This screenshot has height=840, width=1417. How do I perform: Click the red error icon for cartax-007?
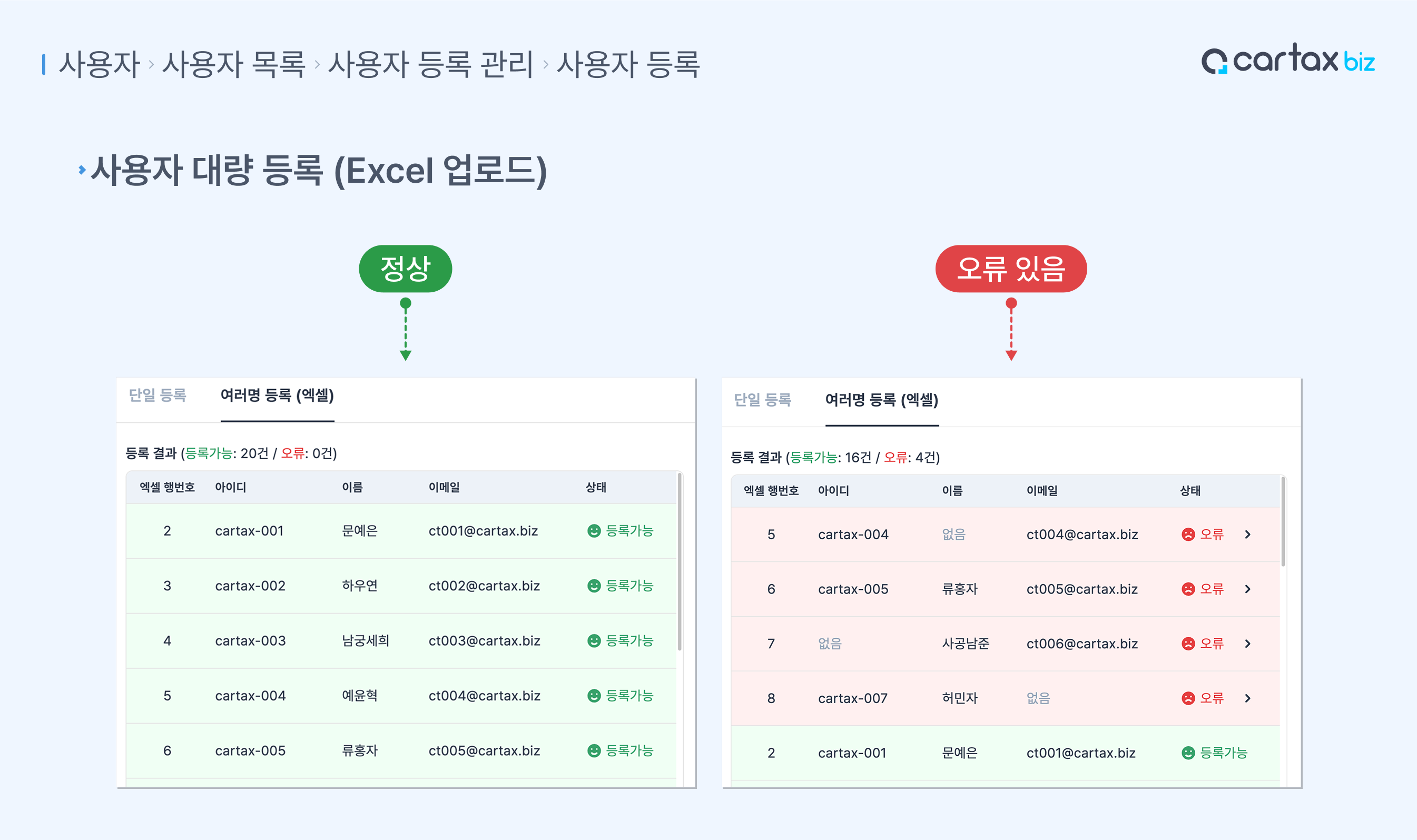[1188, 698]
